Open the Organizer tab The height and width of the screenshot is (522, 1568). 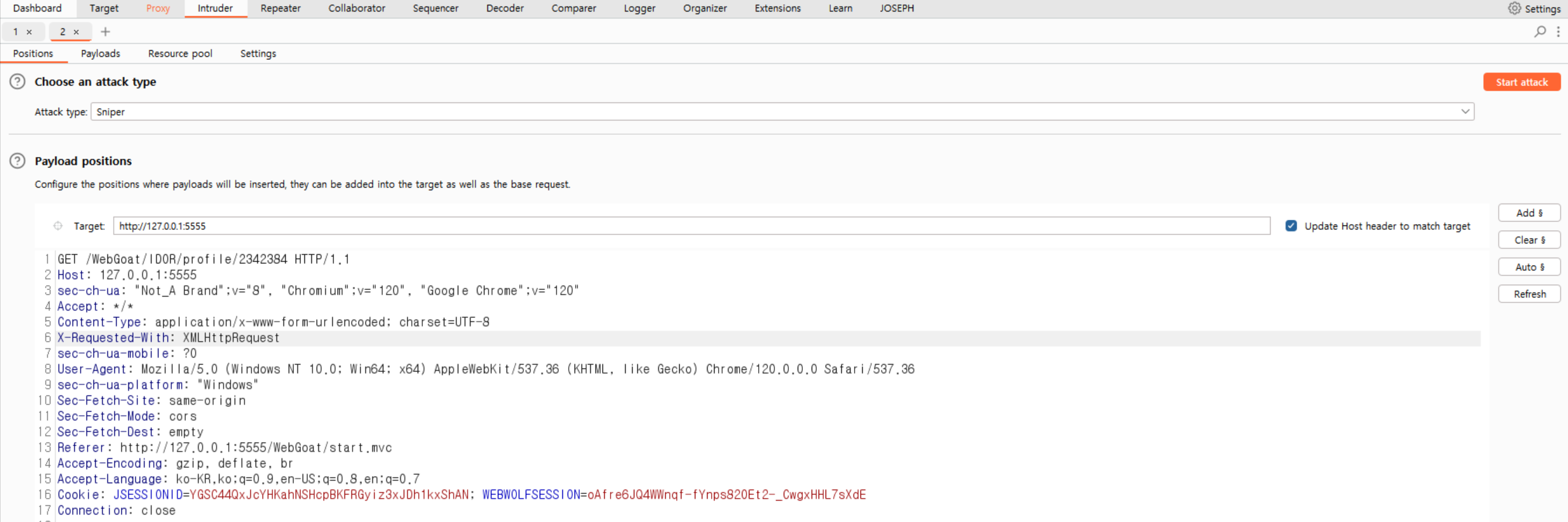(x=705, y=9)
